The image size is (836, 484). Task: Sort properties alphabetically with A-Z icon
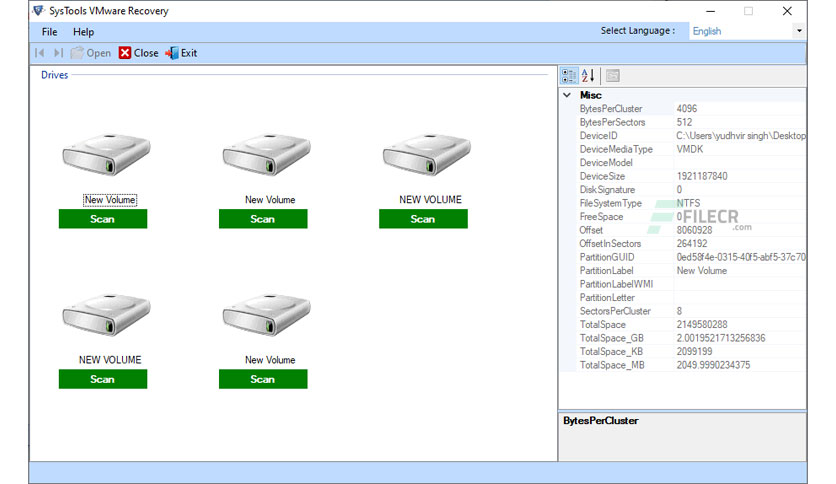coord(588,76)
